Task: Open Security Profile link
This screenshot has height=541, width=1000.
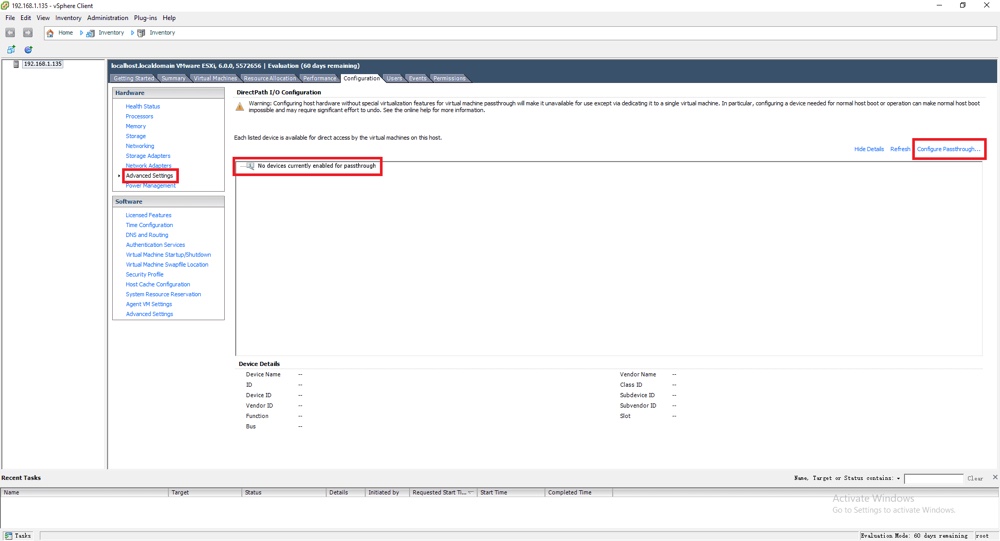Action: pyautogui.click(x=145, y=274)
